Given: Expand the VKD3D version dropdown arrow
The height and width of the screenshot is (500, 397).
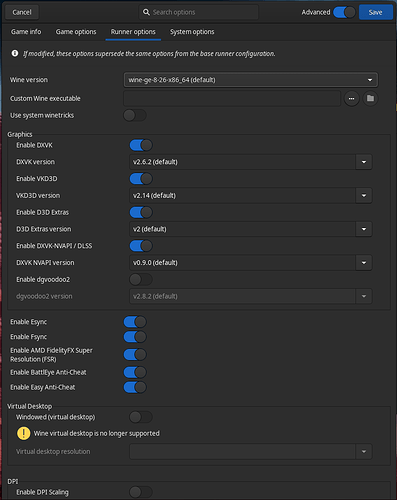Looking at the screenshot, I should pos(364,196).
